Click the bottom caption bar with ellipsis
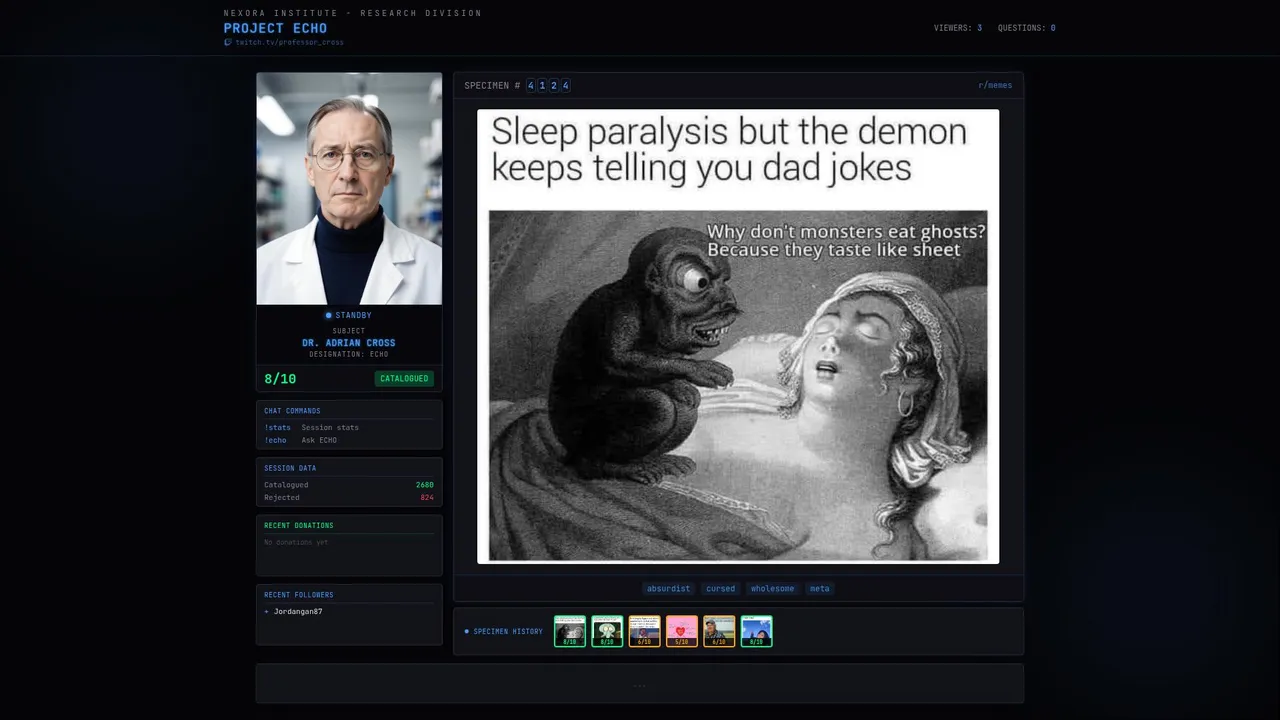 click(x=639, y=684)
